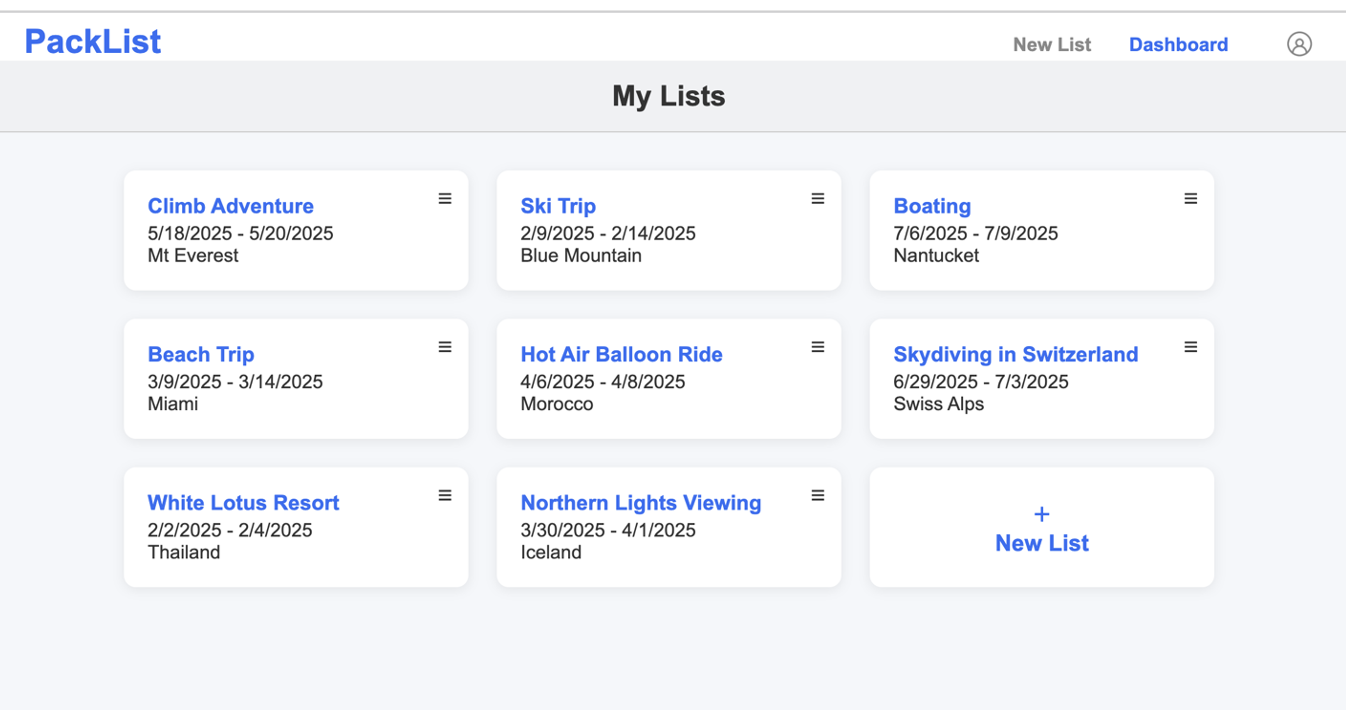Click the PackList logo
The height and width of the screenshot is (710, 1346).
pos(93,42)
